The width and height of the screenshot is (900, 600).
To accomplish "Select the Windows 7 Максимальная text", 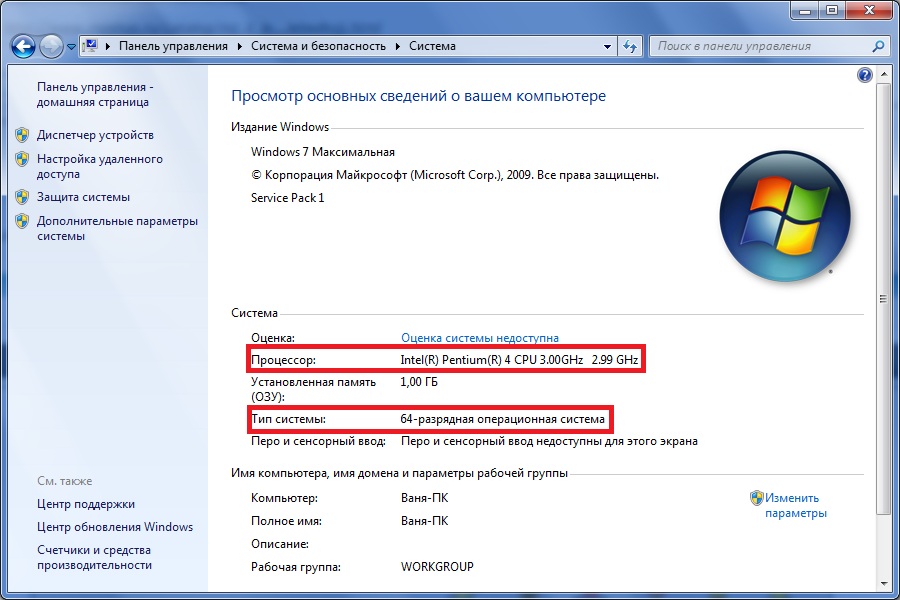I will click(x=323, y=152).
